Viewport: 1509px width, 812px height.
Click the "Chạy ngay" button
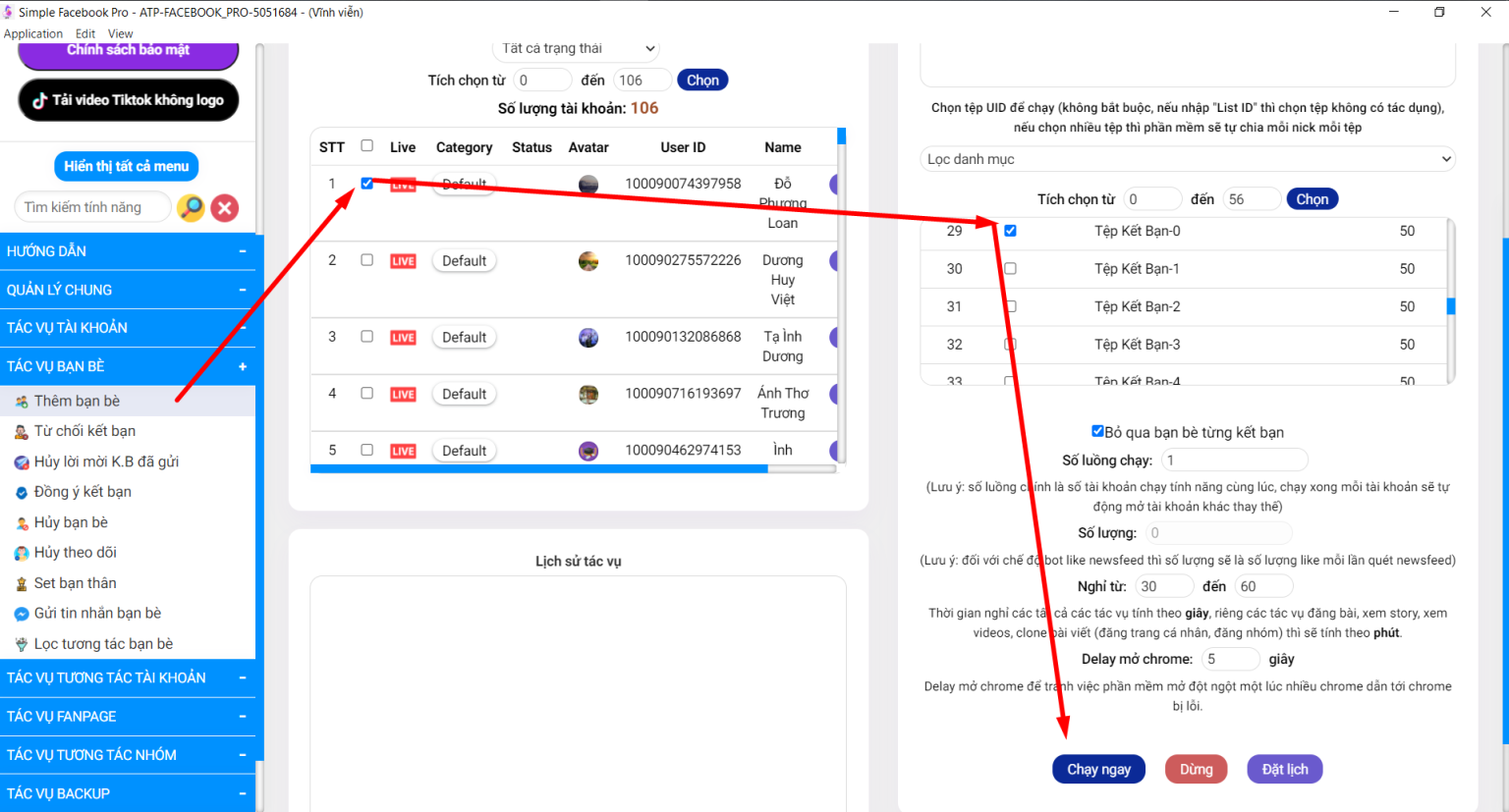click(1098, 769)
